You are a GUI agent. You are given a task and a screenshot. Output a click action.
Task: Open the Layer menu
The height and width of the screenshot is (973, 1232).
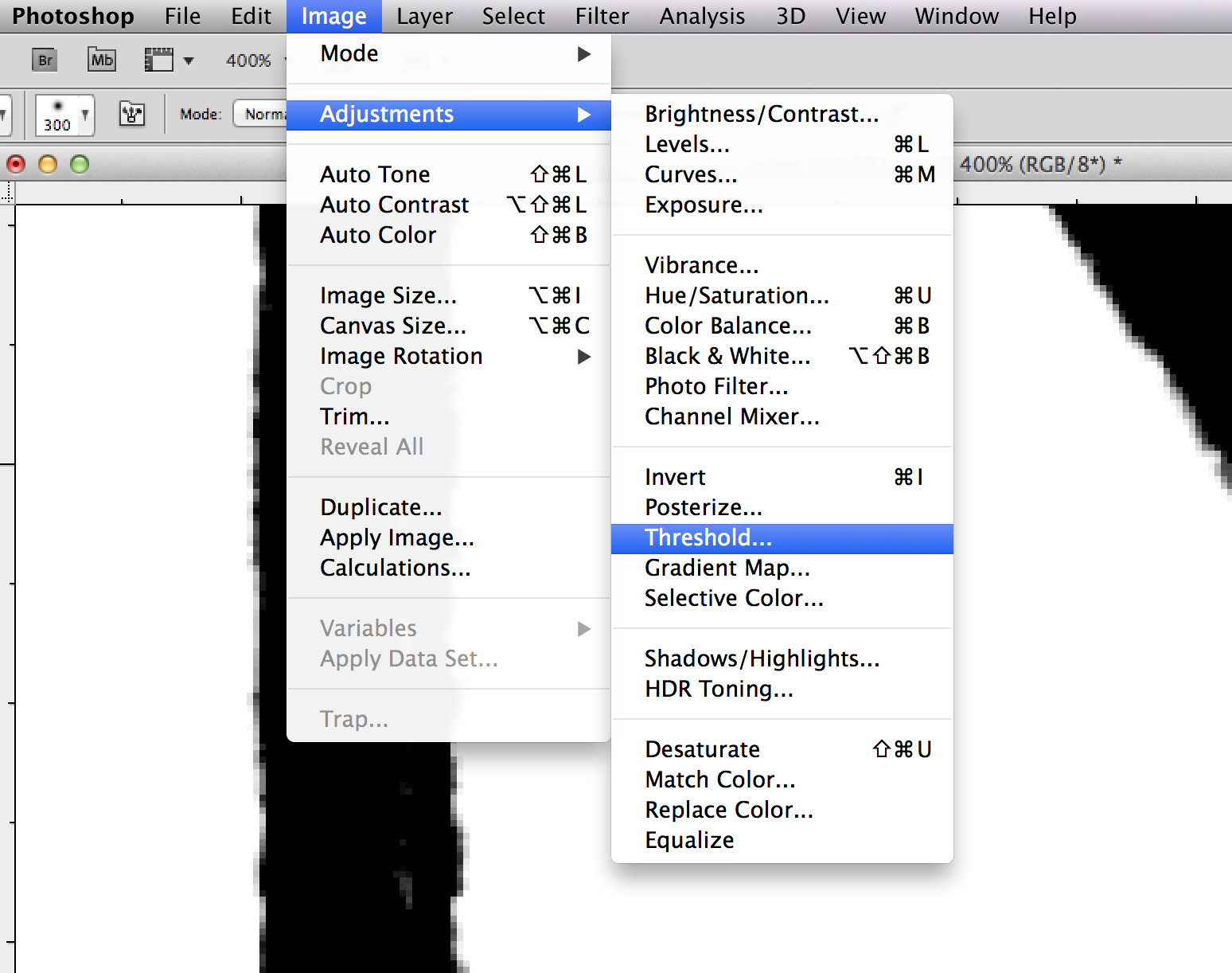(424, 16)
